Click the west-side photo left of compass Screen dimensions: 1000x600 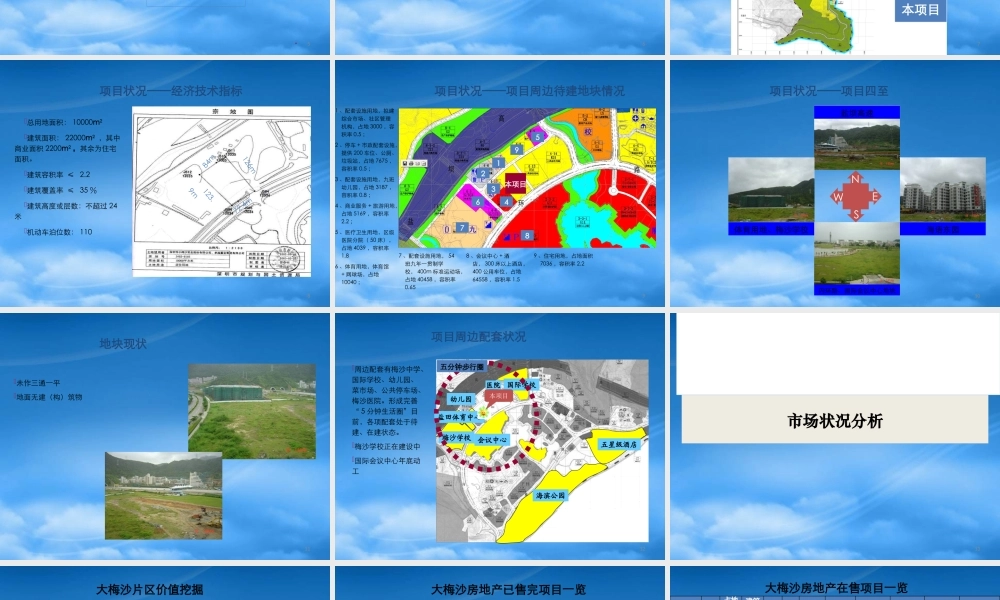[x=771, y=190]
